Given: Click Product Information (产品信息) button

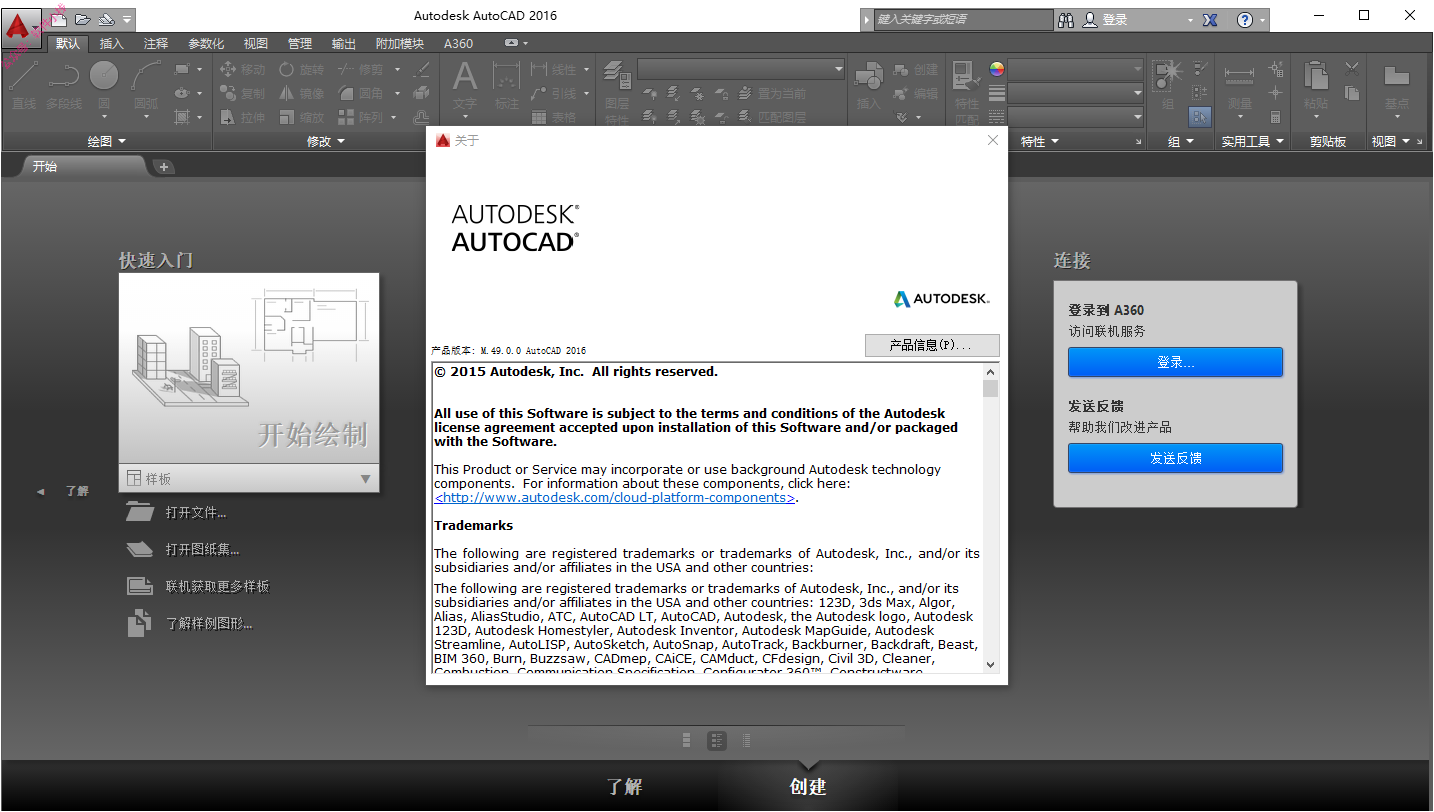Looking at the screenshot, I should coord(932,345).
